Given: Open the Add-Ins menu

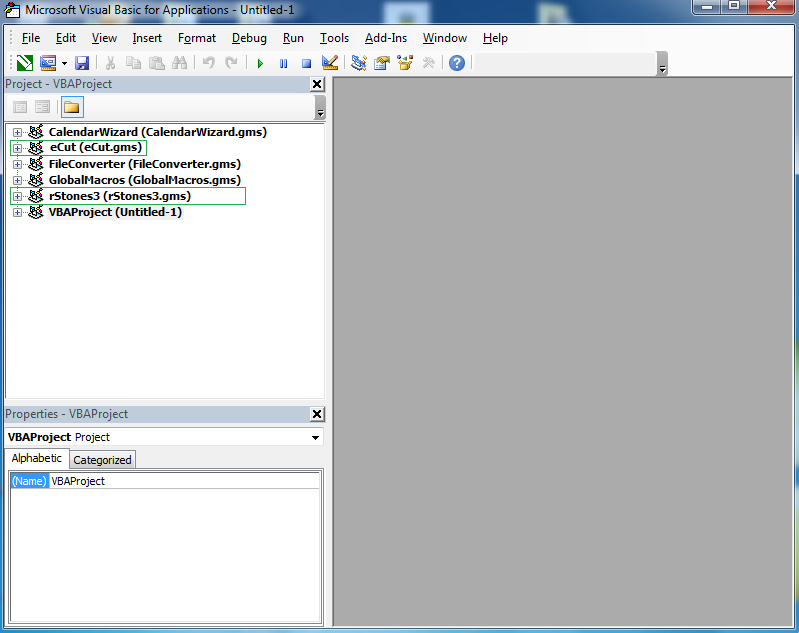Looking at the screenshot, I should point(386,38).
